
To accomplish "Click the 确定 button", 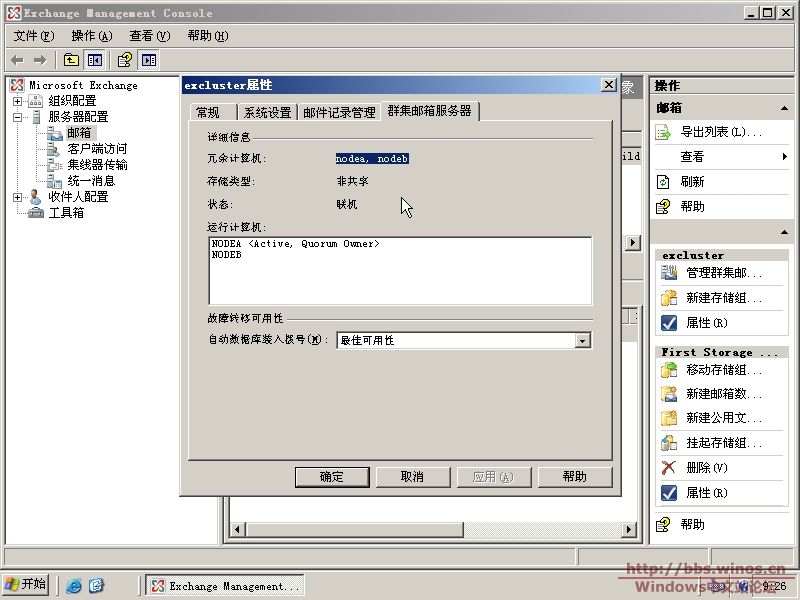I will [332, 477].
